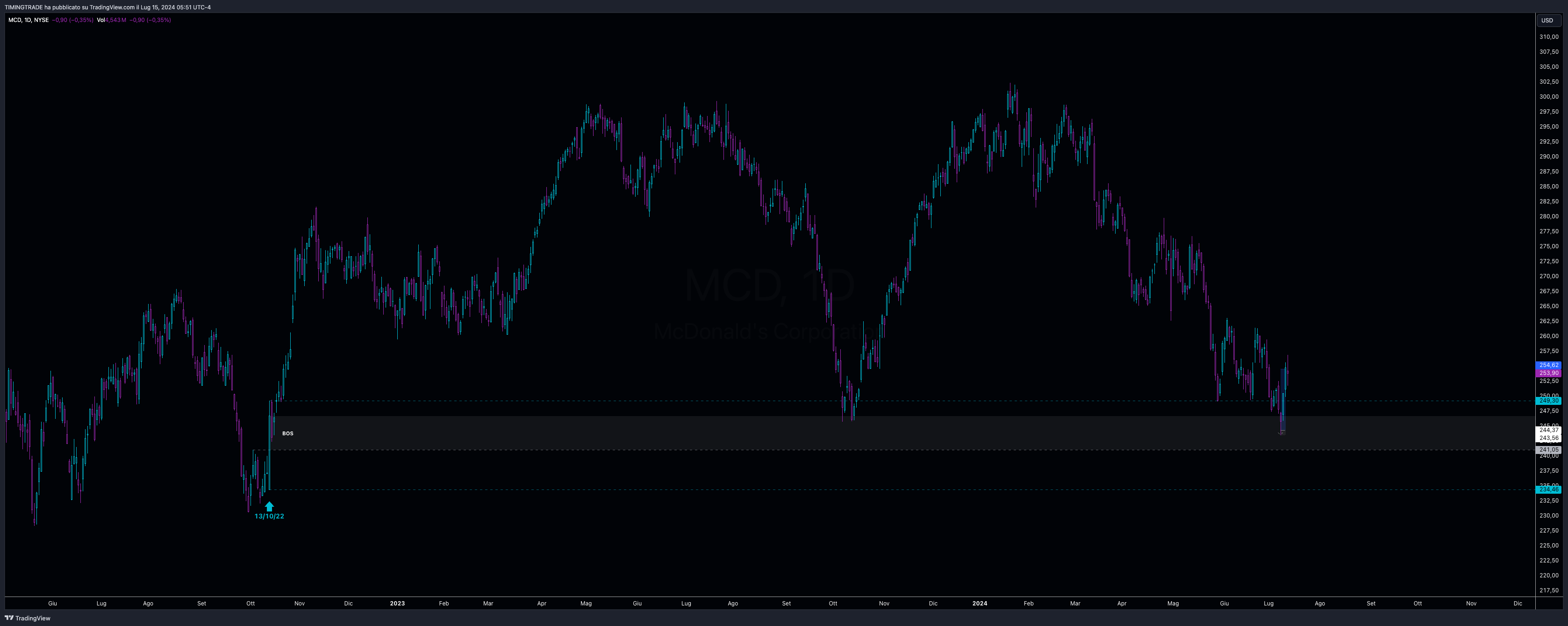
Task: Click the 280,00 price scale value
Action: [x=1548, y=216]
